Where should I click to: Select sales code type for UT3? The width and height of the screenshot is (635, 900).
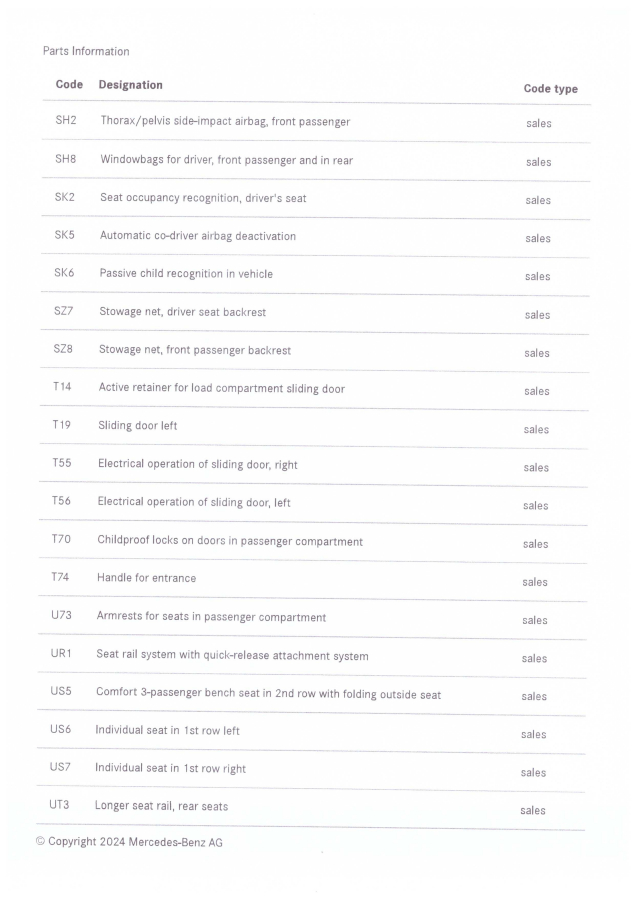[x=533, y=810]
